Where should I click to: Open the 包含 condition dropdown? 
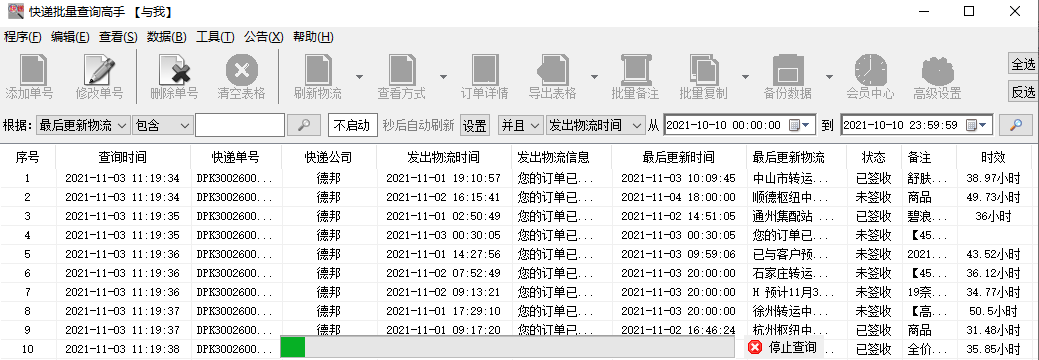point(162,125)
